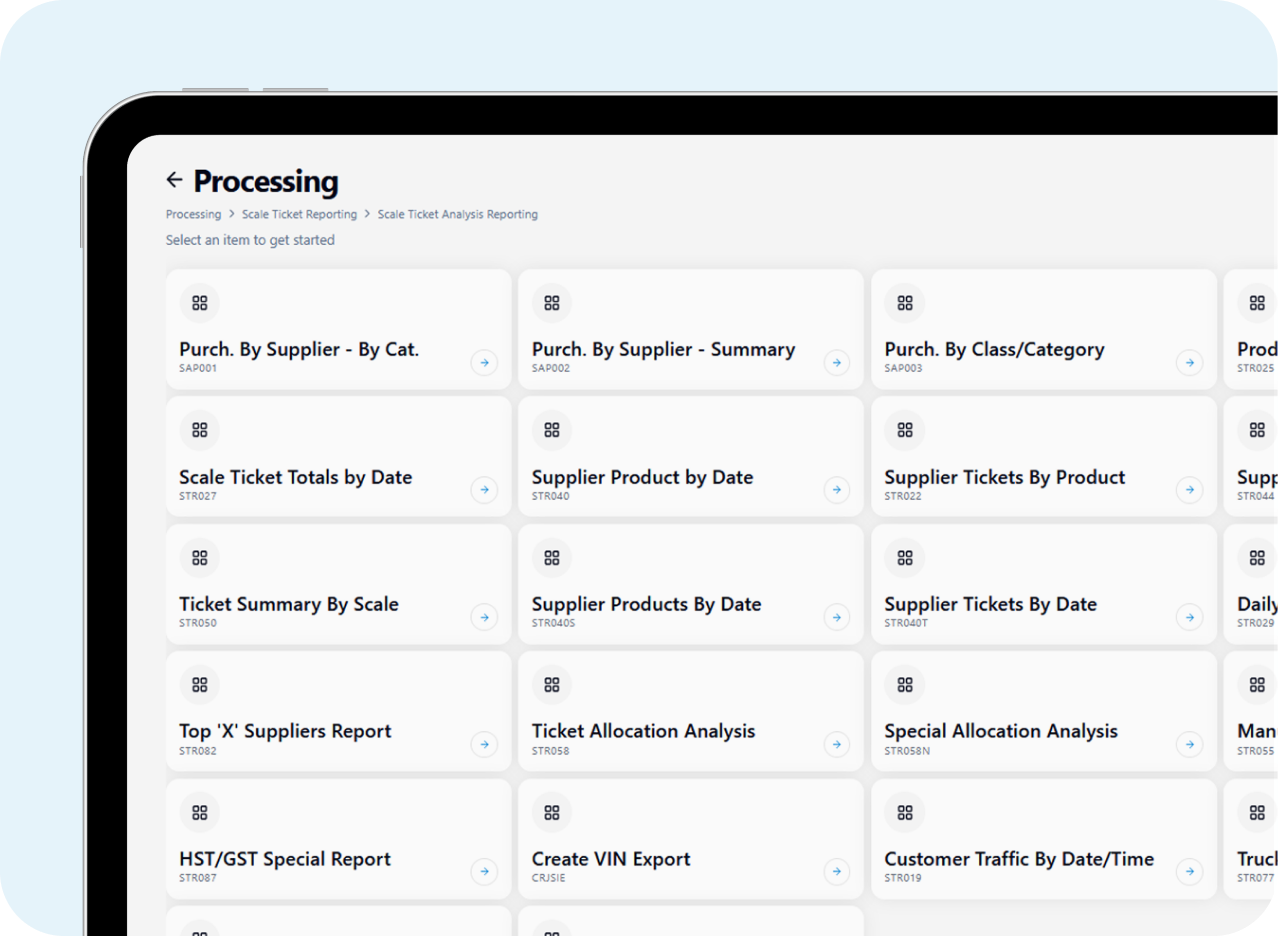This screenshot has height=936, width=1278.
Task: Click grid icon on Purch. By Class/Category card
Action: (x=905, y=303)
